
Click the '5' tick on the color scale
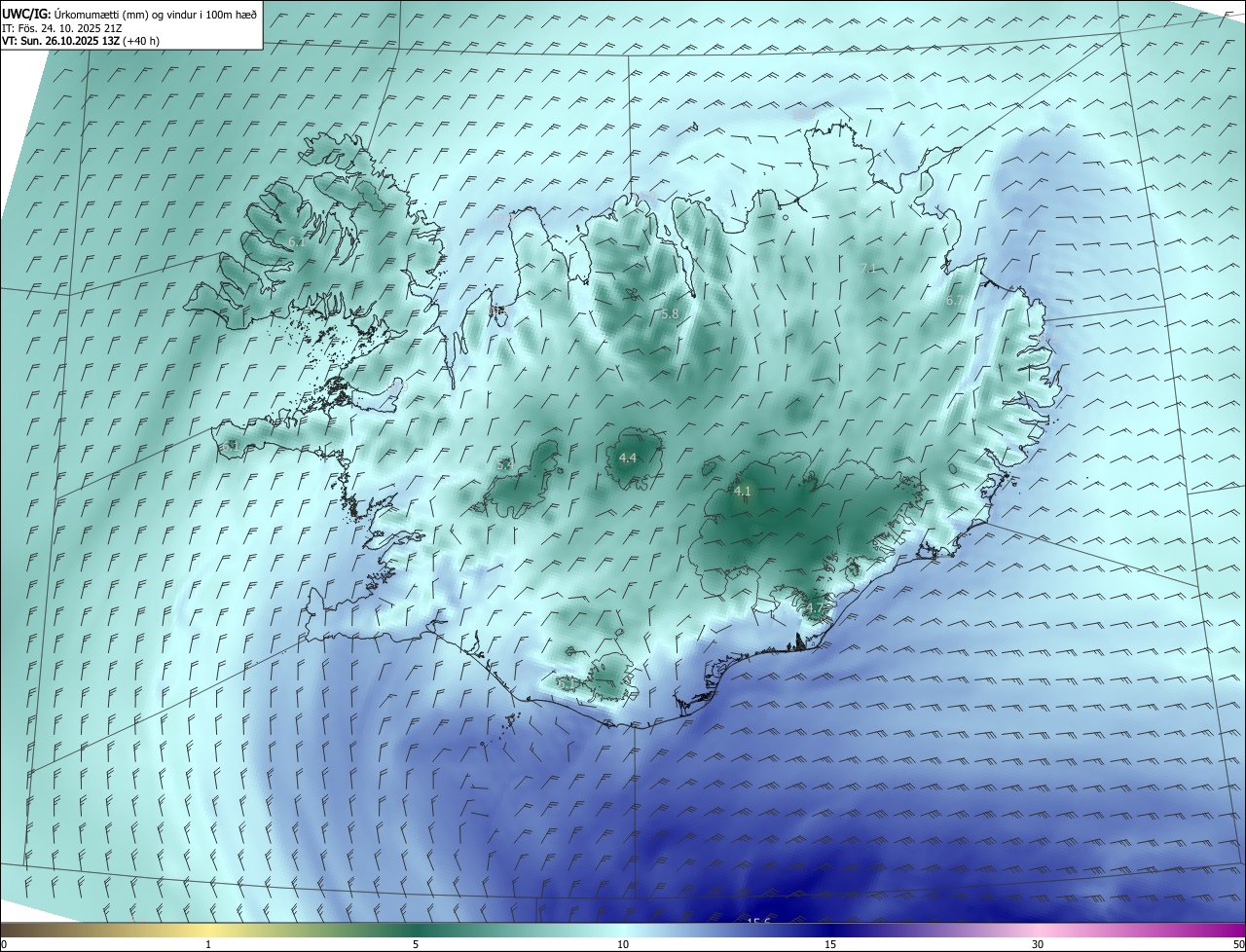click(x=416, y=944)
